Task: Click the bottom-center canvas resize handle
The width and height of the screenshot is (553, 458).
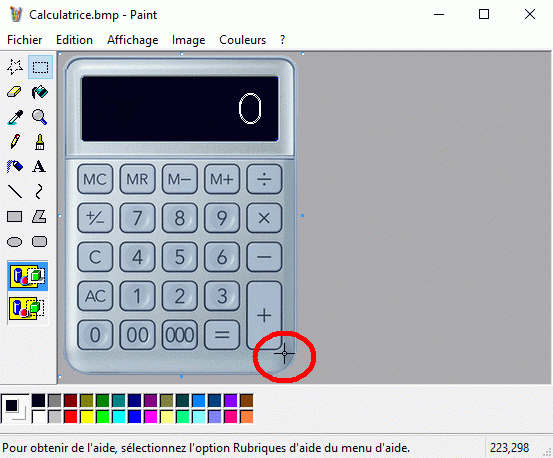Action: 181,377
